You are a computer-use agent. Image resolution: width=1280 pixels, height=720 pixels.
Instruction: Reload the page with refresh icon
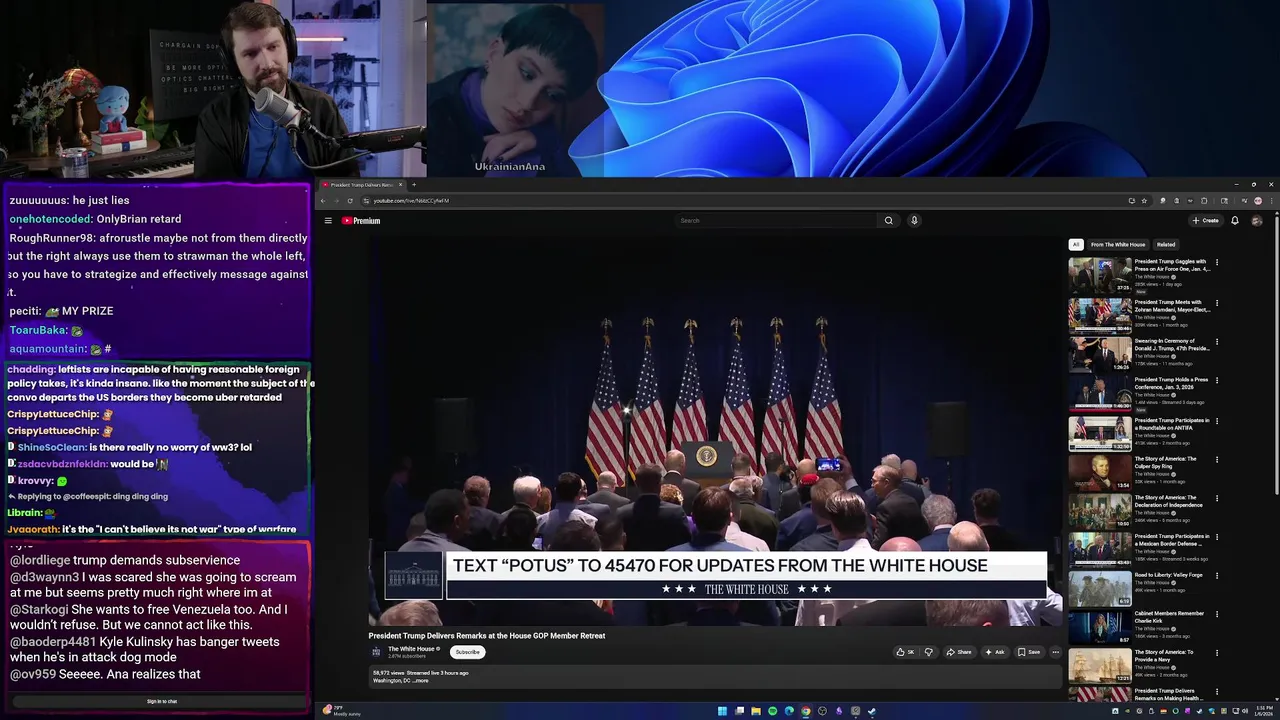350,201
